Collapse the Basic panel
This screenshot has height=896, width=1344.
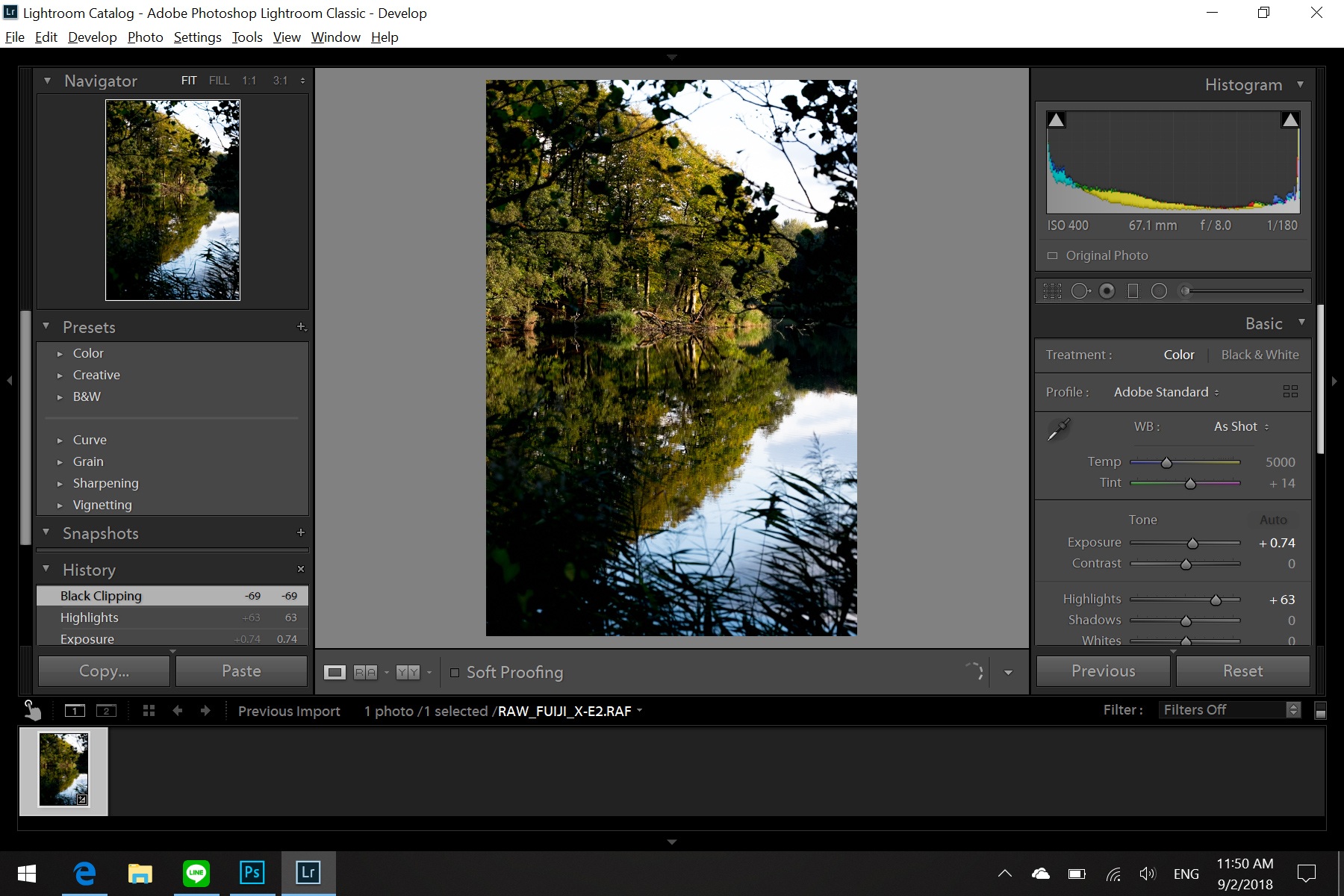[x=1301, y=323]
